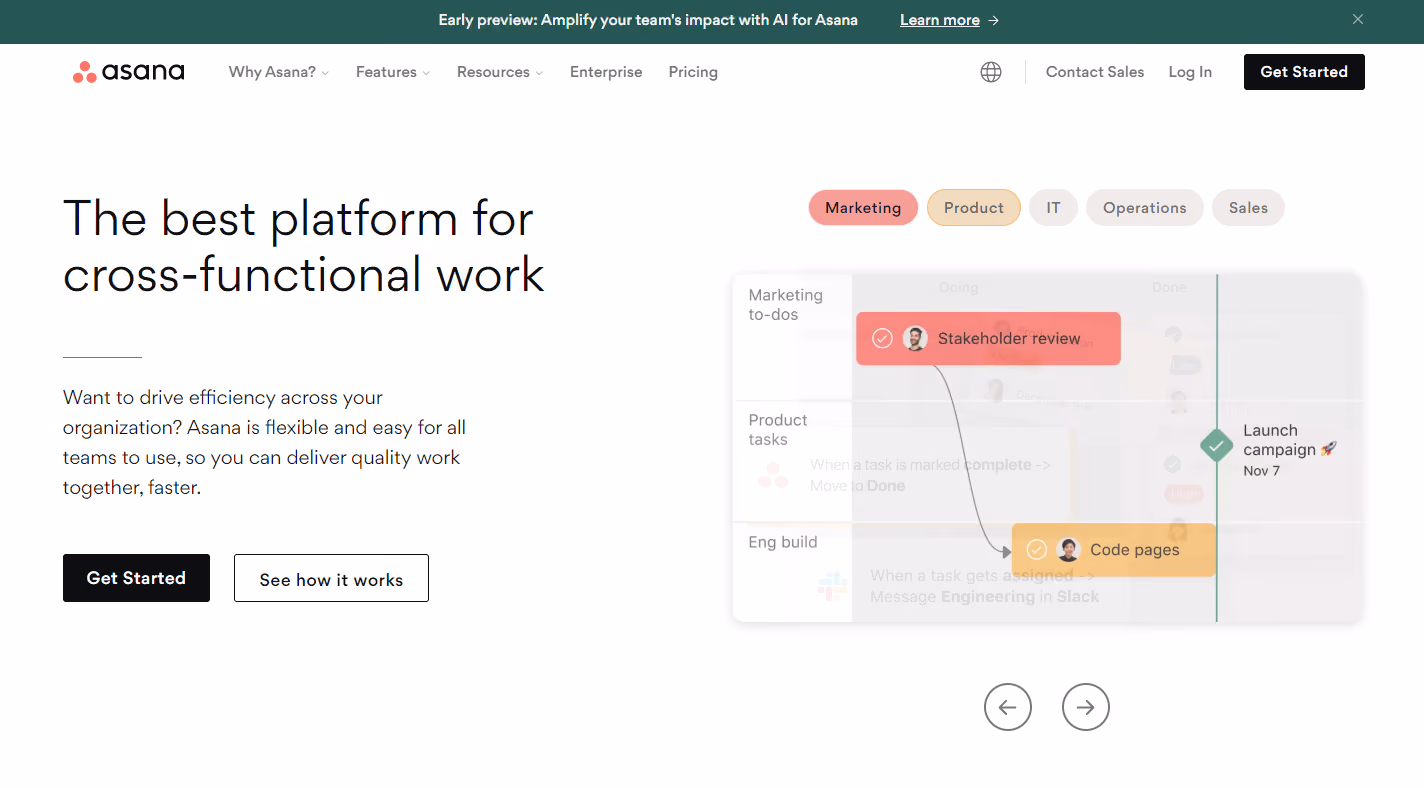Dismiss the preview banner with the X
Image resolution: width=1424 pixels, height=788 pixels.
[1358, 19]
